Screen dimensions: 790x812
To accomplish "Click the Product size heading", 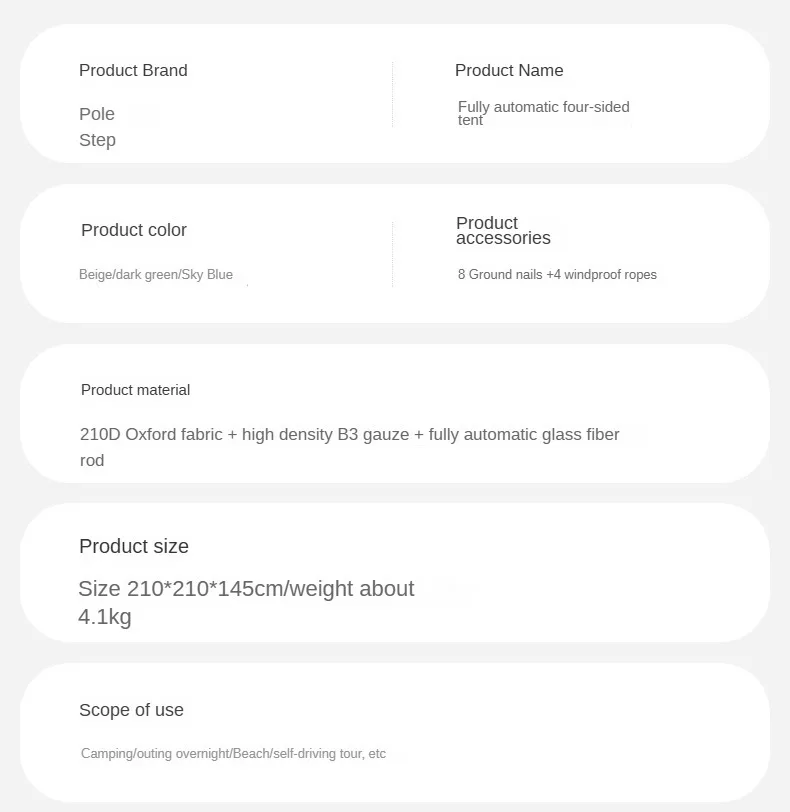I will pos(134,546).
